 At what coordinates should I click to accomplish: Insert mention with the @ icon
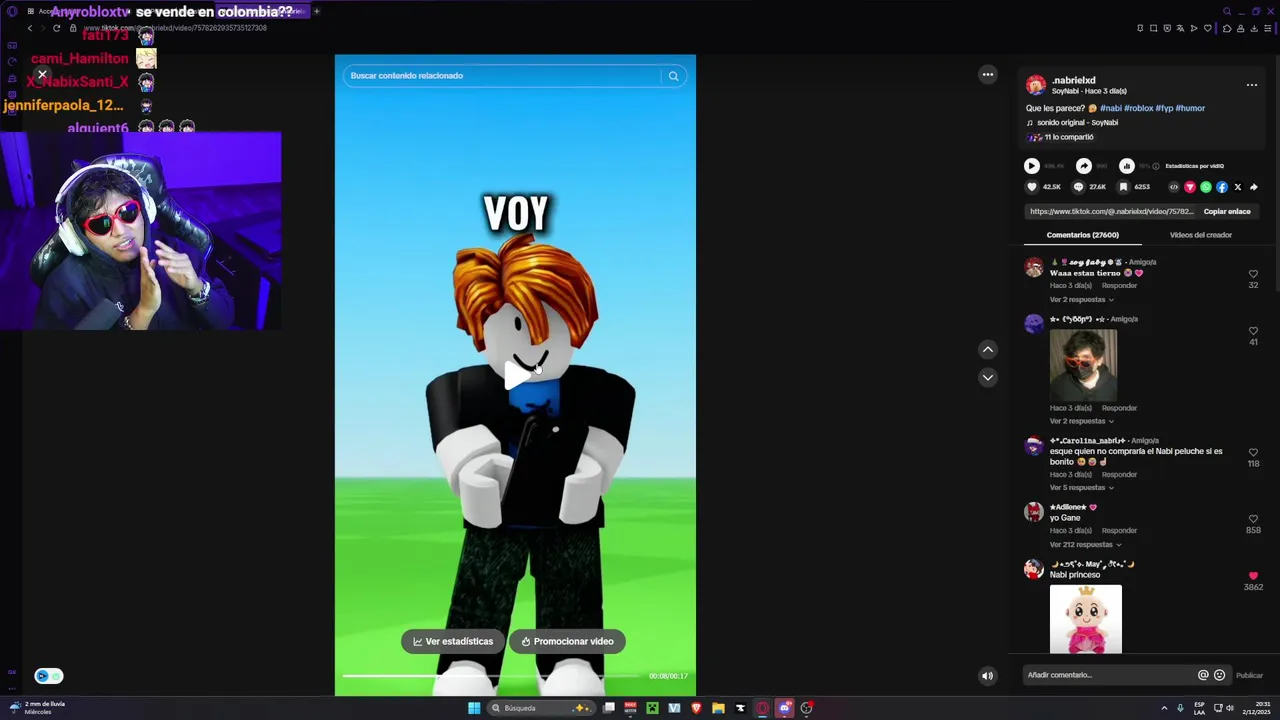tap(1203, 675)
